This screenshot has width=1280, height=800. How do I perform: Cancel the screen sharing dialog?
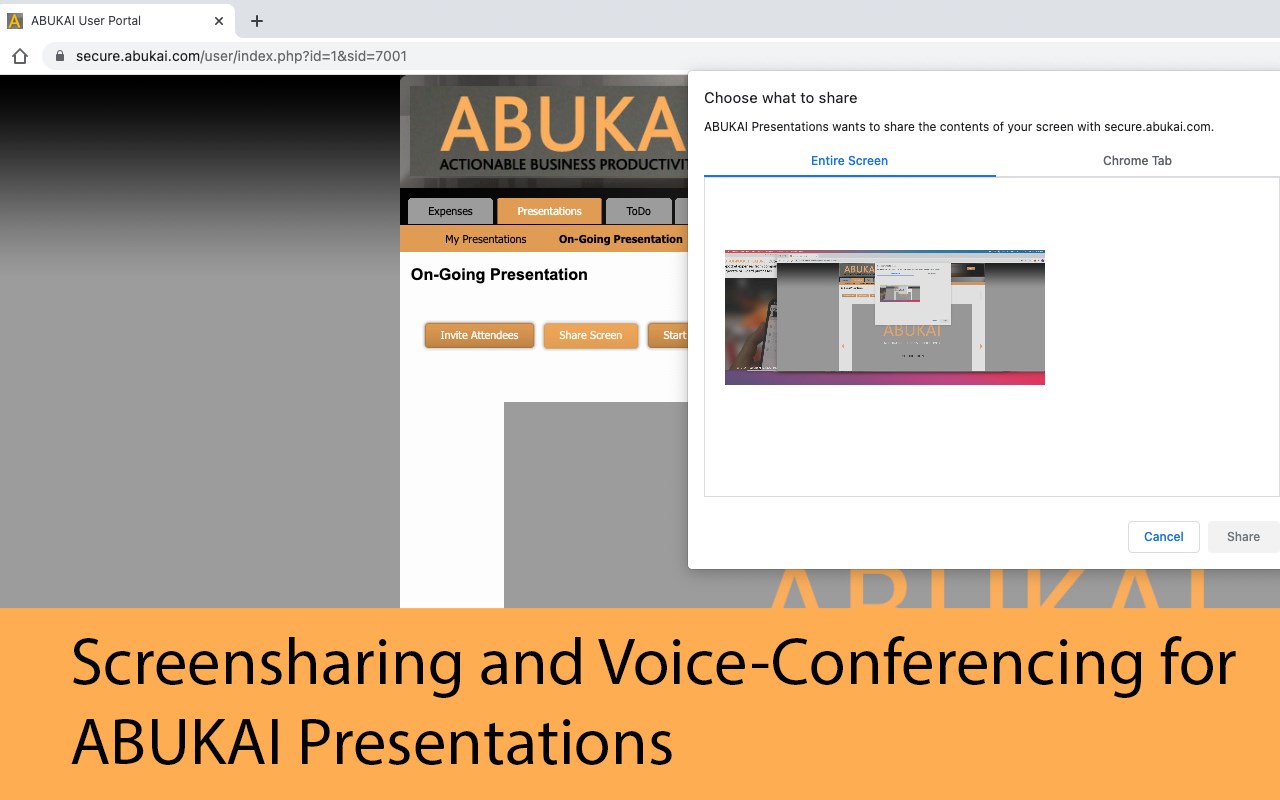(x=1163, y=536)
